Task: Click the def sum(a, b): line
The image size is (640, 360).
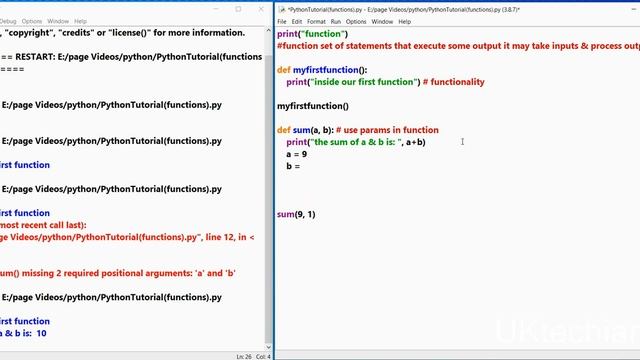Action: click(358, 130)
